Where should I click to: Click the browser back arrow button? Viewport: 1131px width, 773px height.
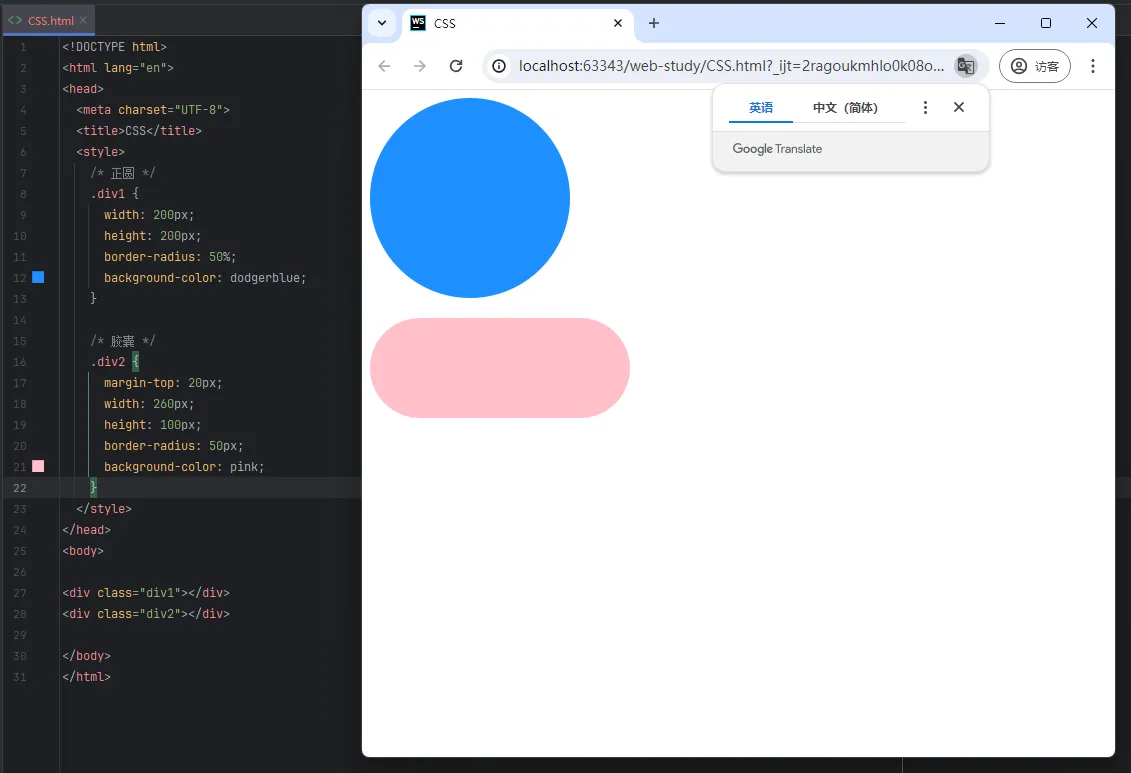click(x=384, y=66)
